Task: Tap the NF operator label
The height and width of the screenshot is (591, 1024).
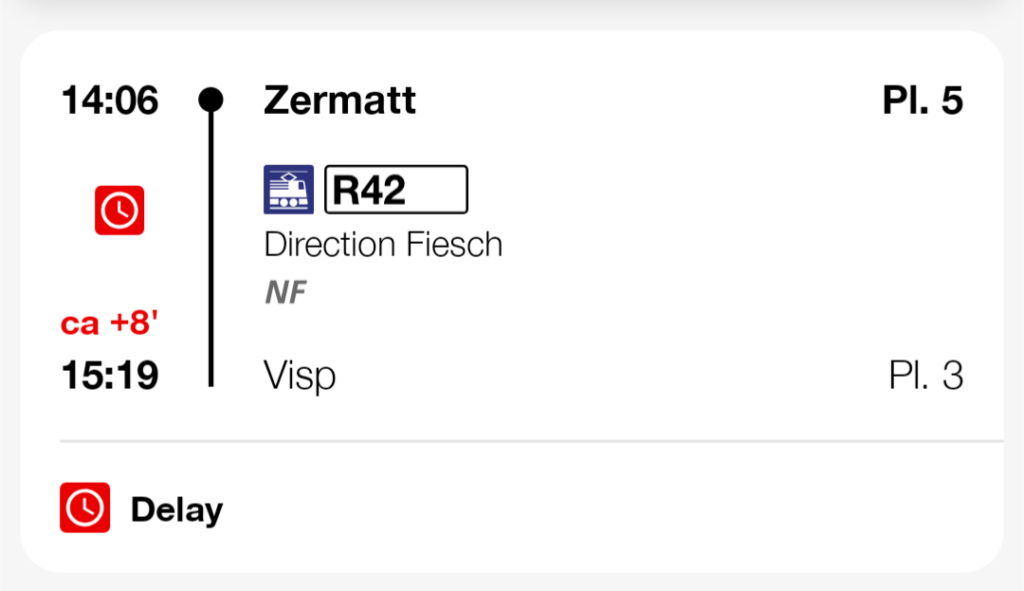Action: [x=285, y=293]
